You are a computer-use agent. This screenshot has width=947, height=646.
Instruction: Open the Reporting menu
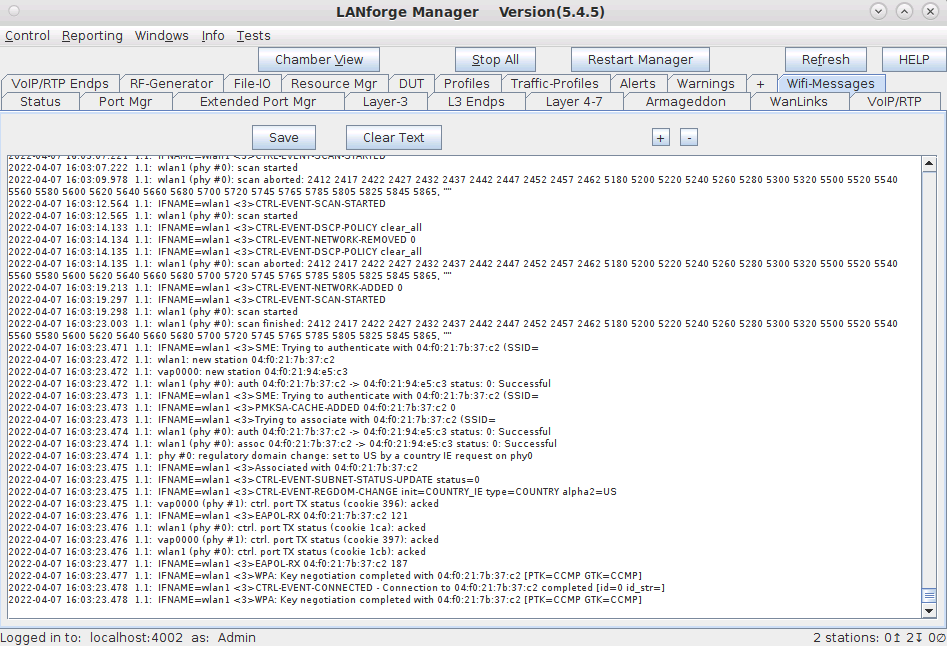(x=92, y=36)
